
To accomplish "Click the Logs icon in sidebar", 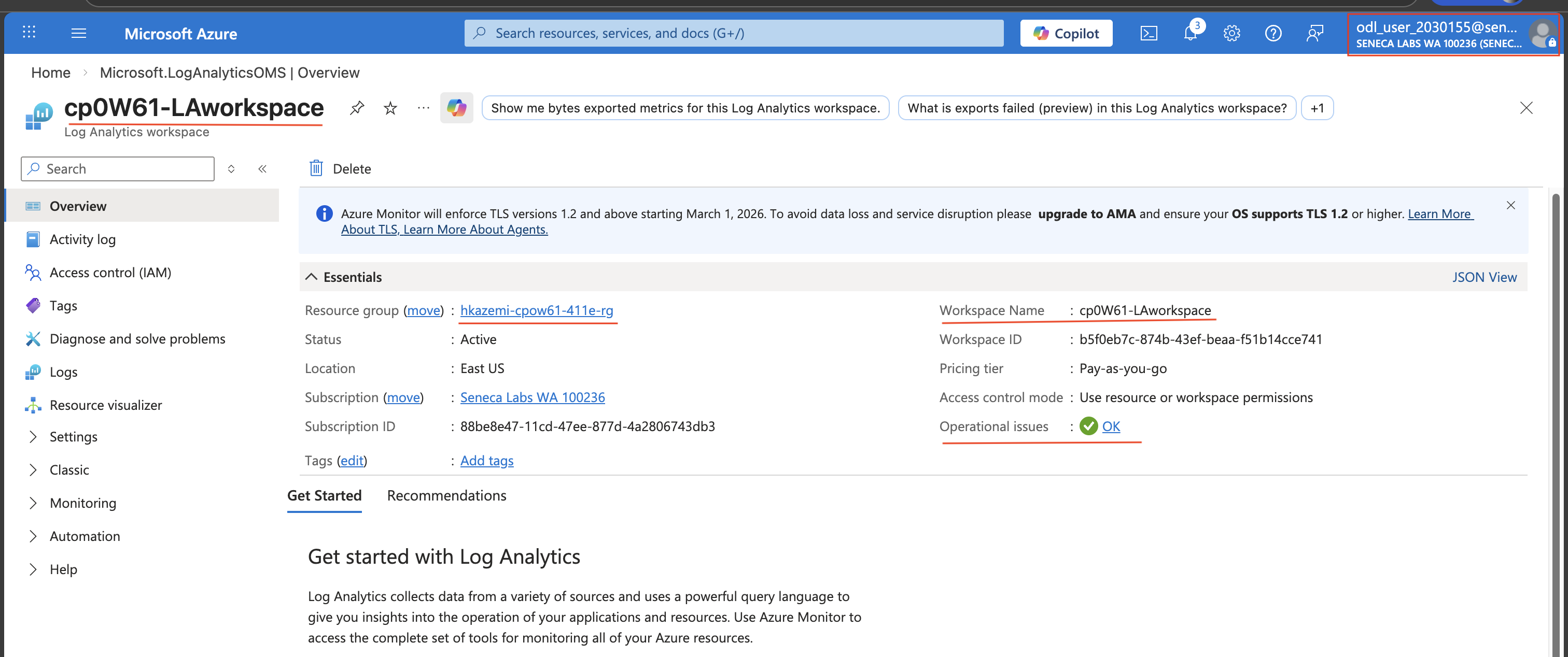I will point(33,372).
